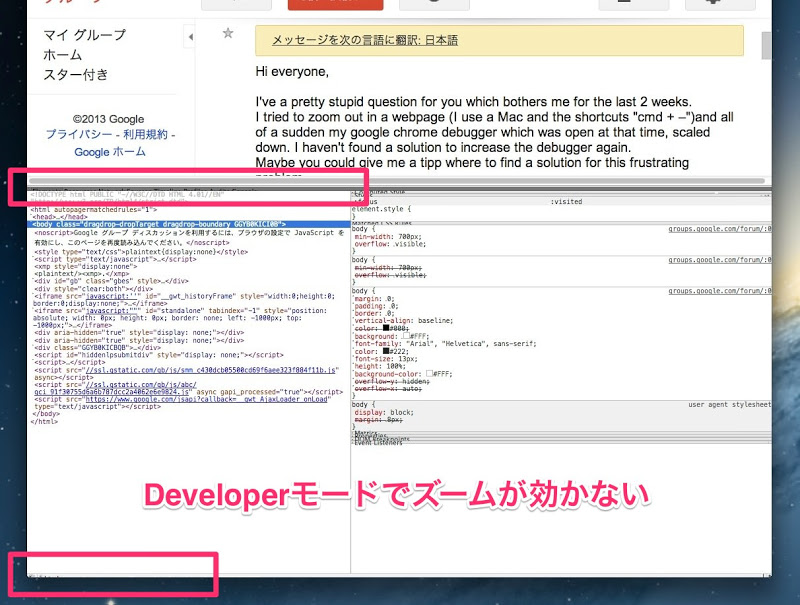Select the noscript element row
Image resolution: width=800 pixels, height=605 pixels.
click(189, 238)
